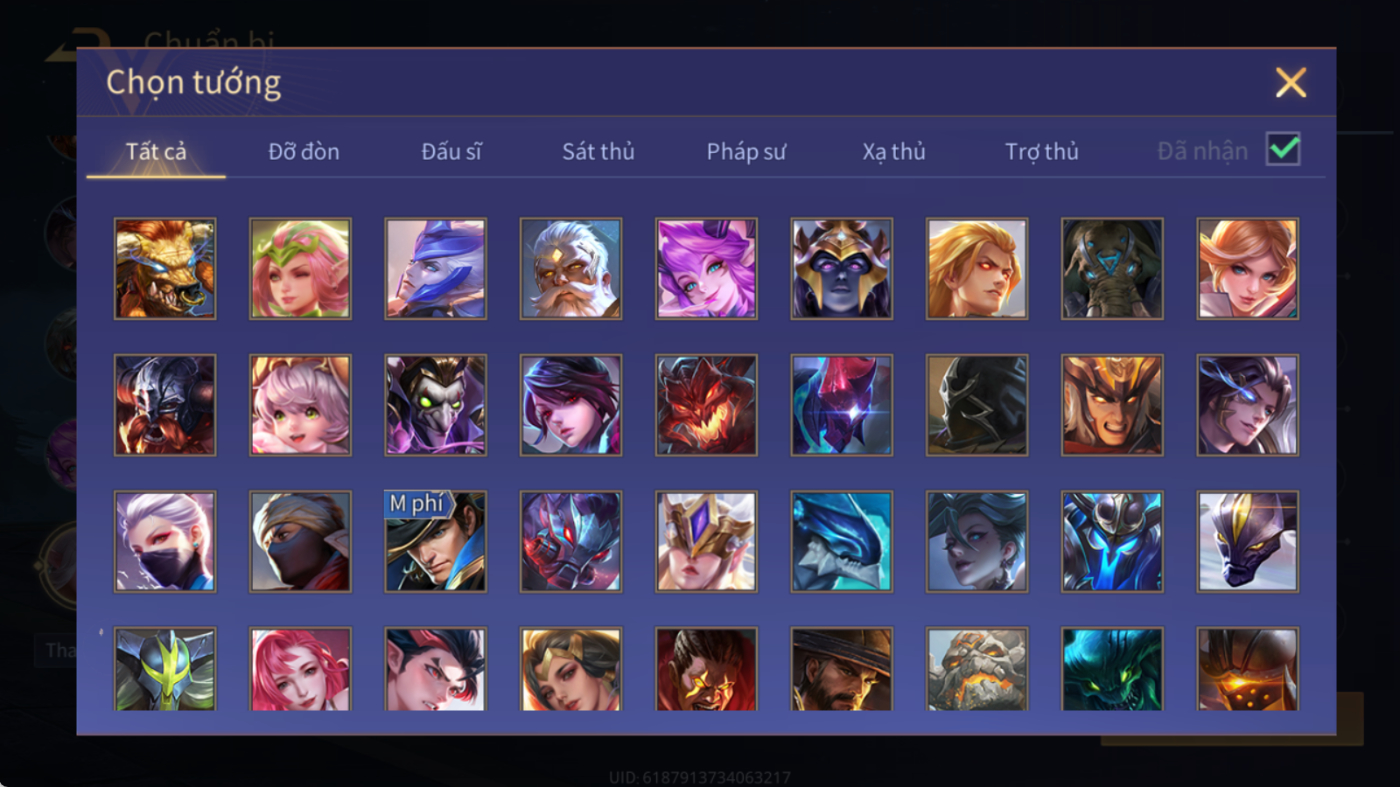1400x787 pixels.
Task: Choose the red demon face hero
Action: point(706,405)
